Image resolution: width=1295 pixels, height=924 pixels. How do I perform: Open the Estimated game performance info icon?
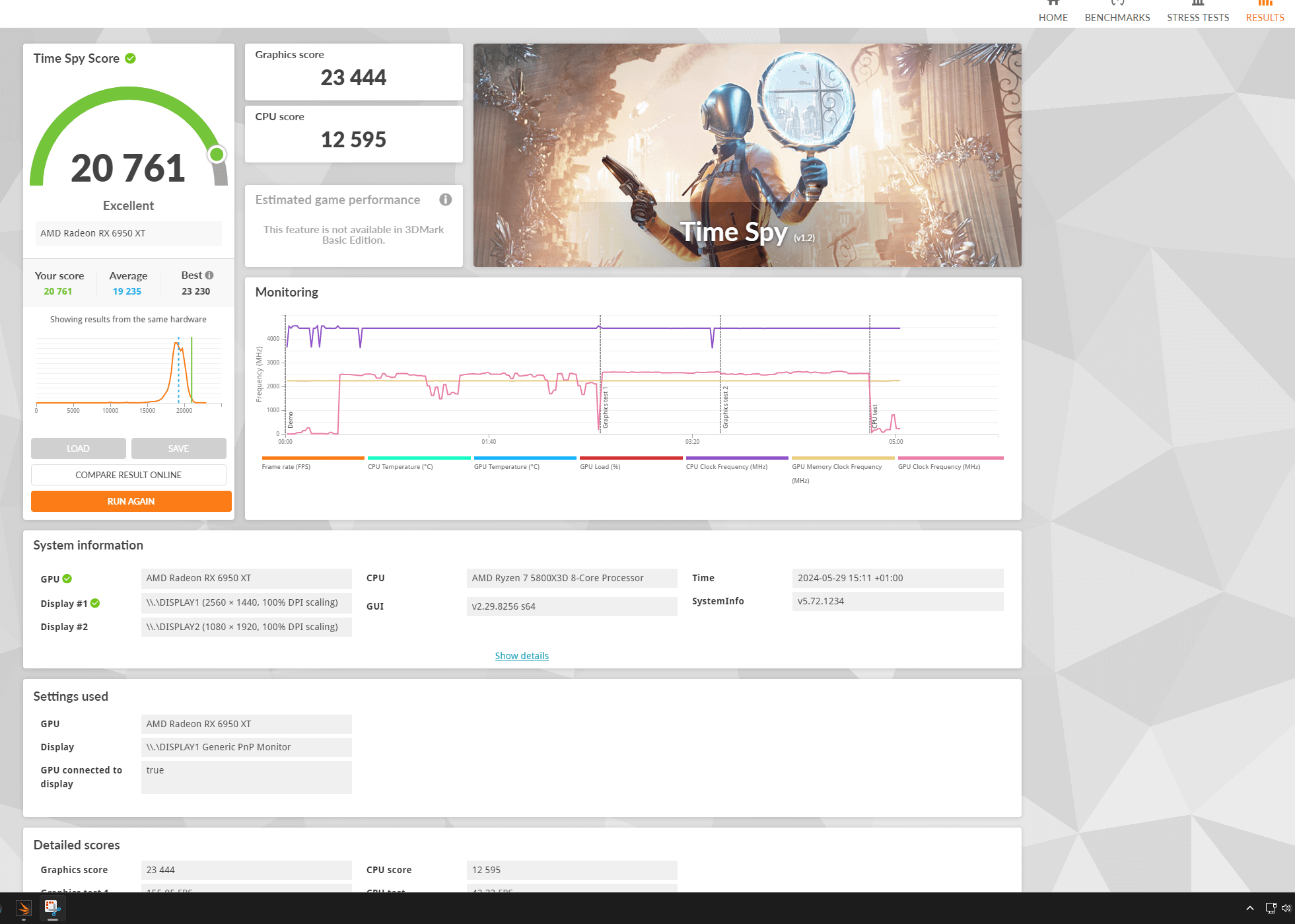pos(446,199)
